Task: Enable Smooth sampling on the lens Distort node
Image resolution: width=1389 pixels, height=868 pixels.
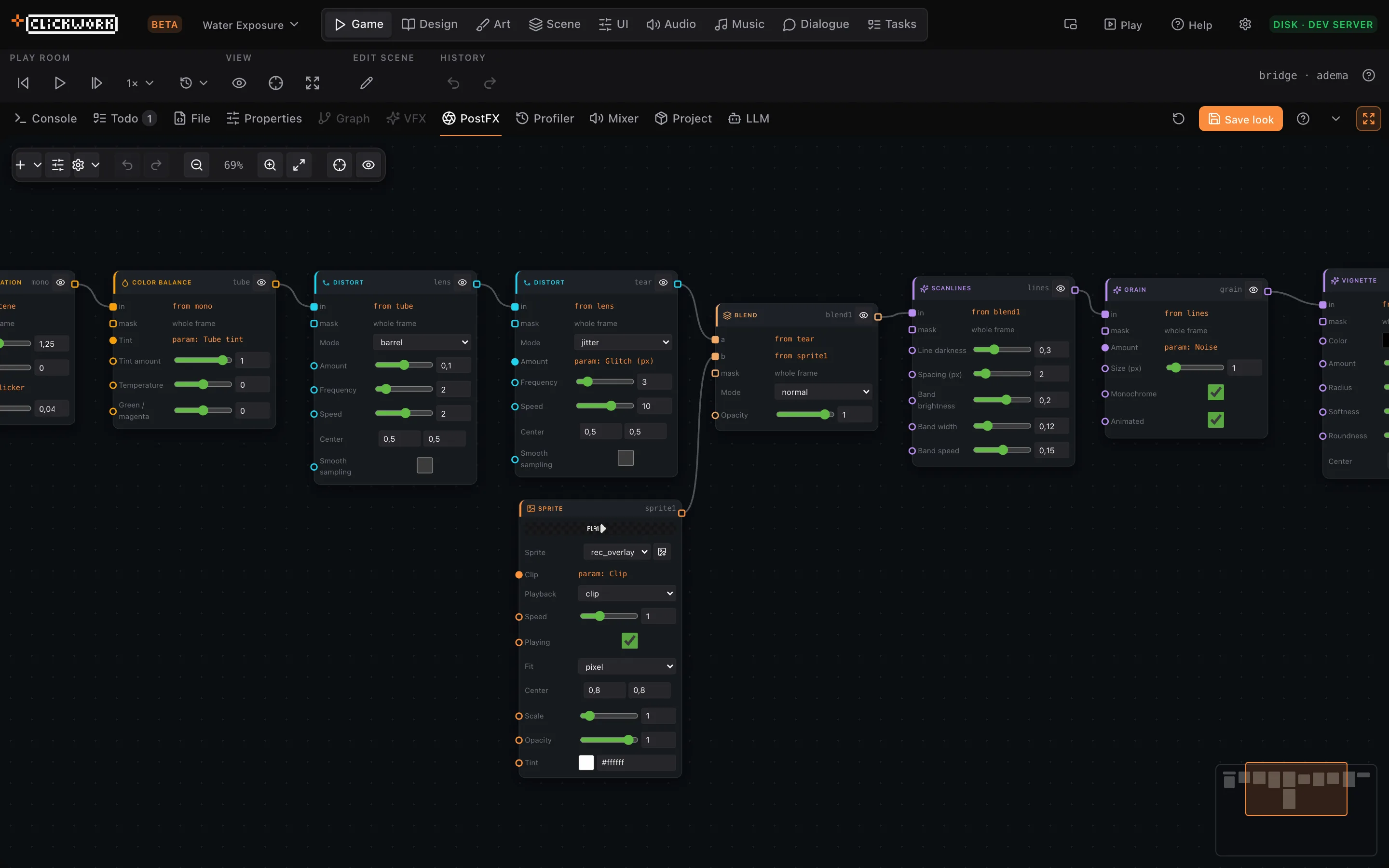Action: [x=425, y=465]
